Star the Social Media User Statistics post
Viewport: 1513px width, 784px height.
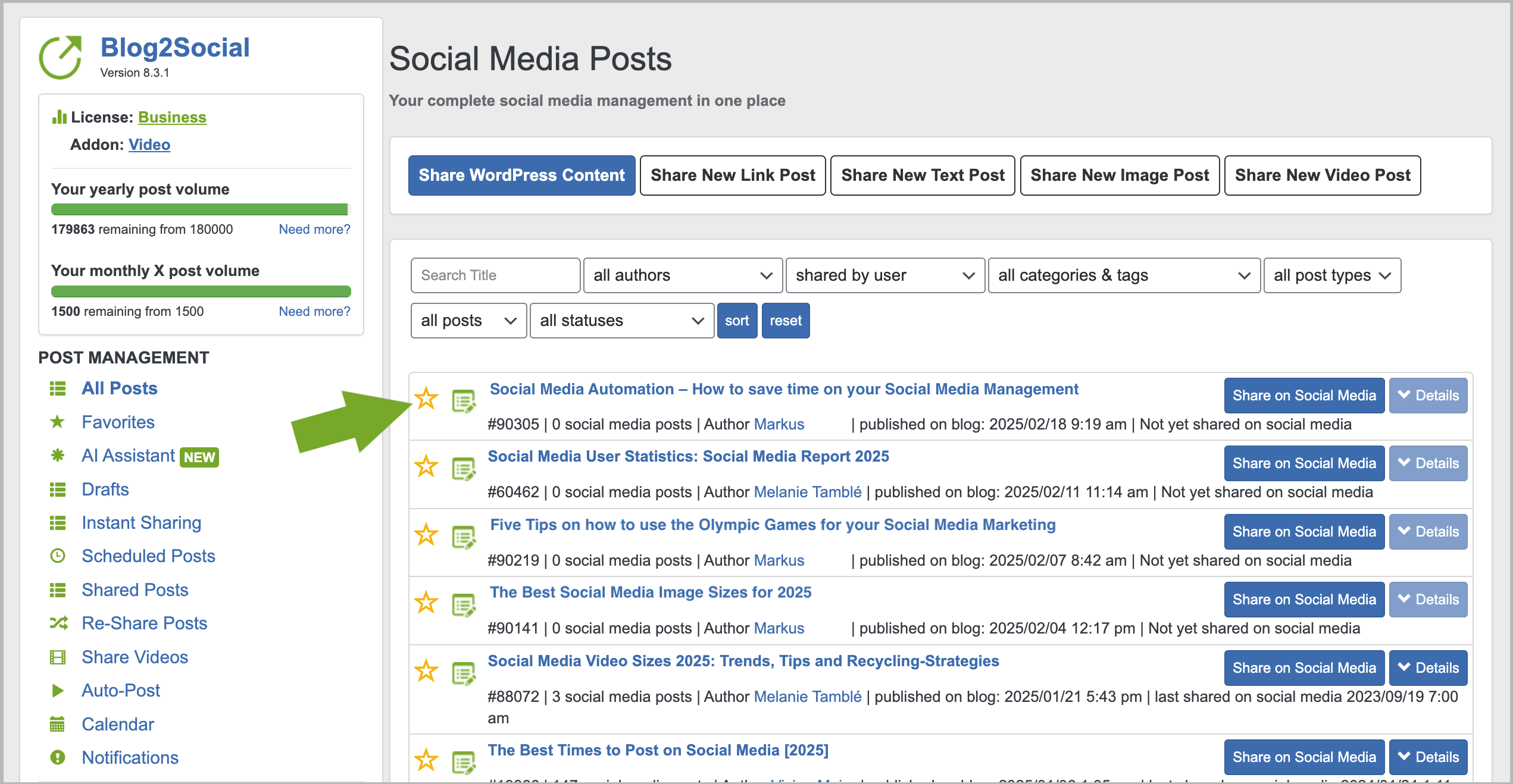point(426,466)
